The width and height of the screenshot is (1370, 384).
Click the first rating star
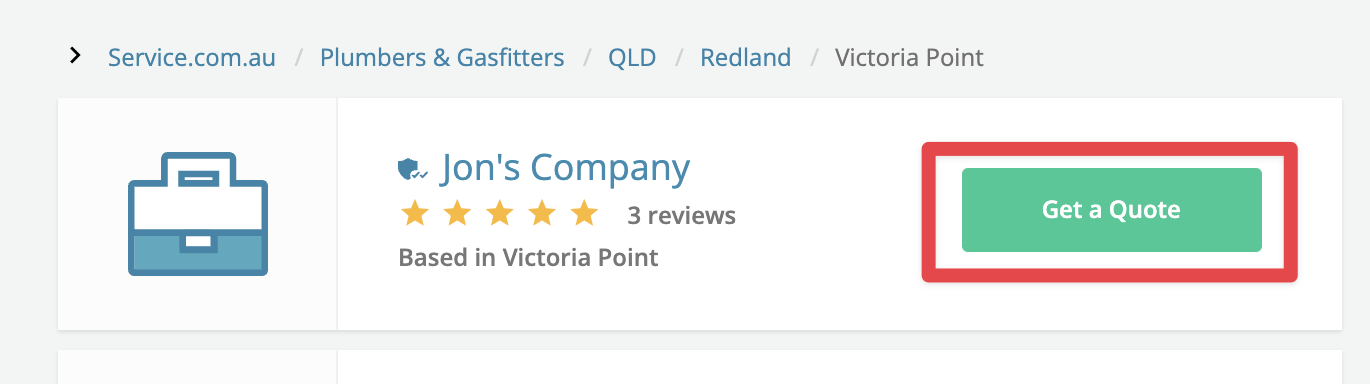click(414, 213)
